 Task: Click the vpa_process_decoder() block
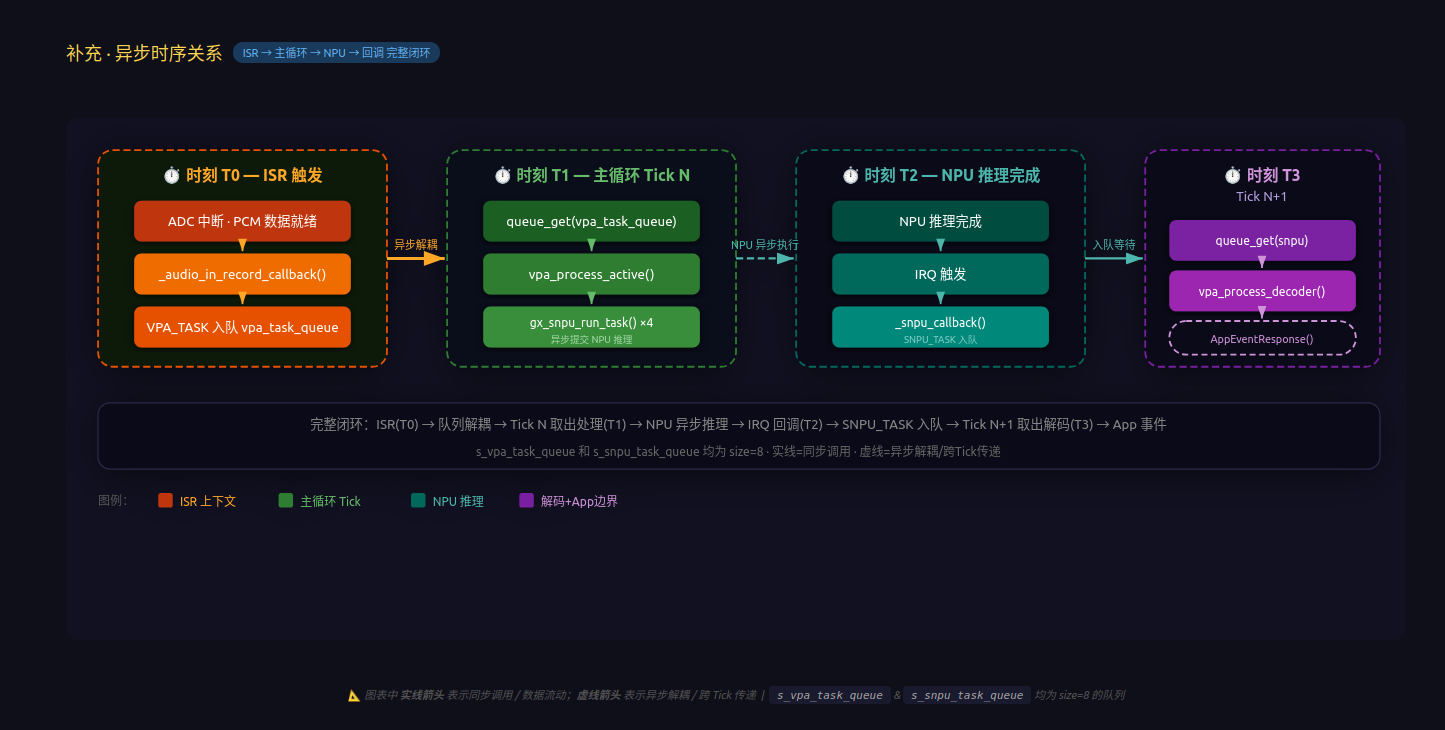pyautogui.click(x=1262, y=291)
